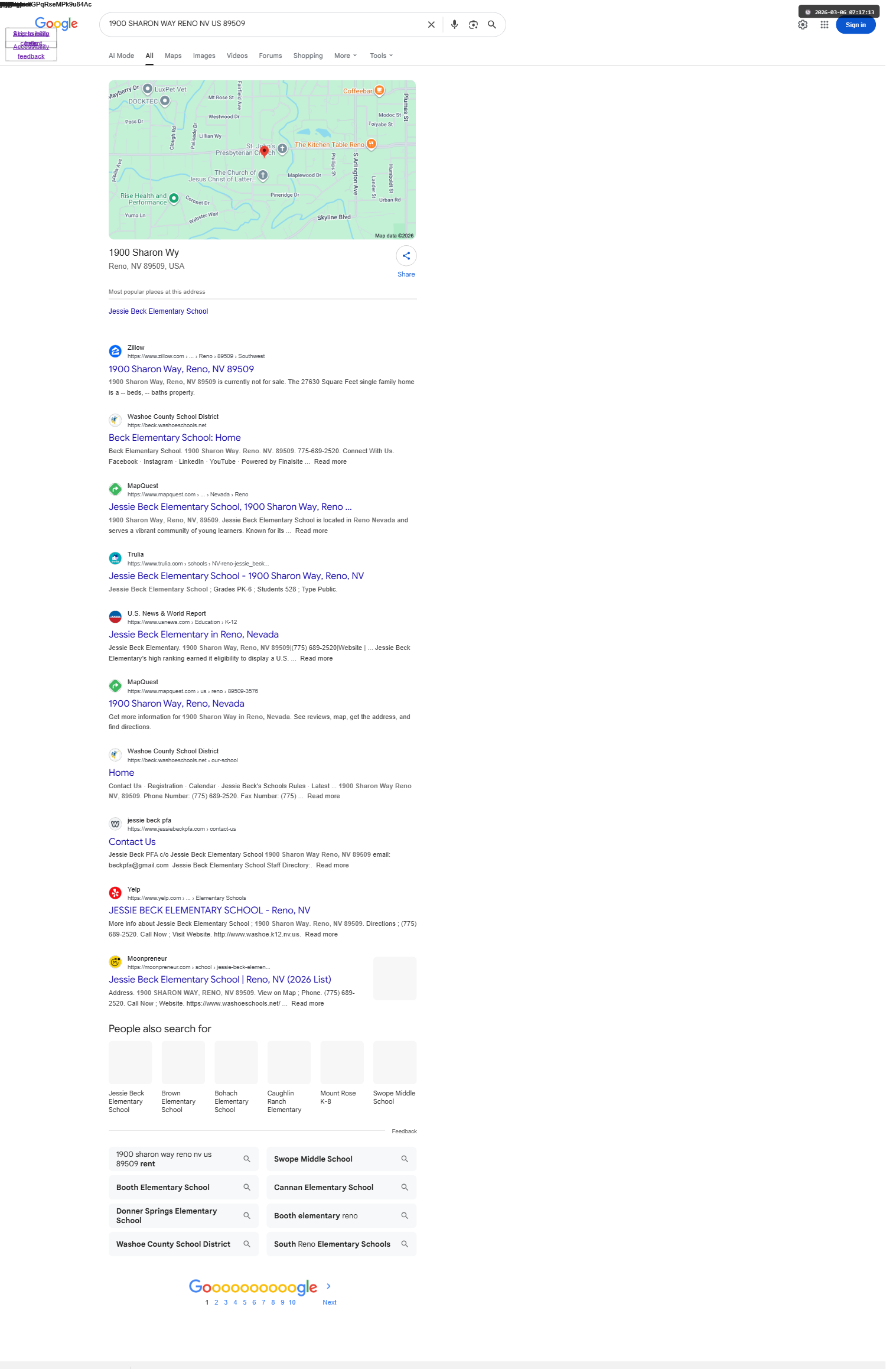Open the Contact Us result link
The width and height of the screenshot is (896, 1369).
(132, 841)
